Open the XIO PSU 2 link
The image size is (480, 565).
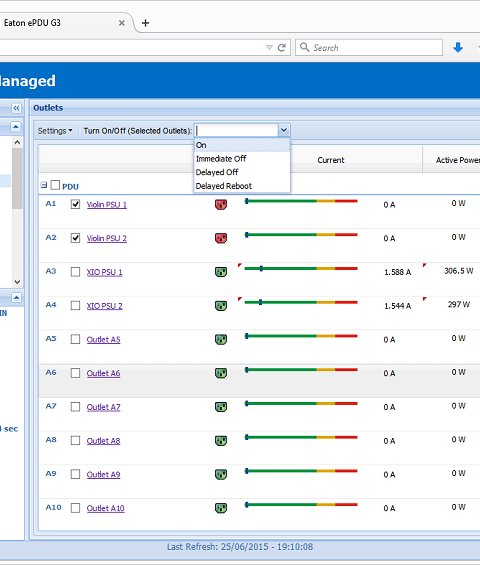coord(105,306)
